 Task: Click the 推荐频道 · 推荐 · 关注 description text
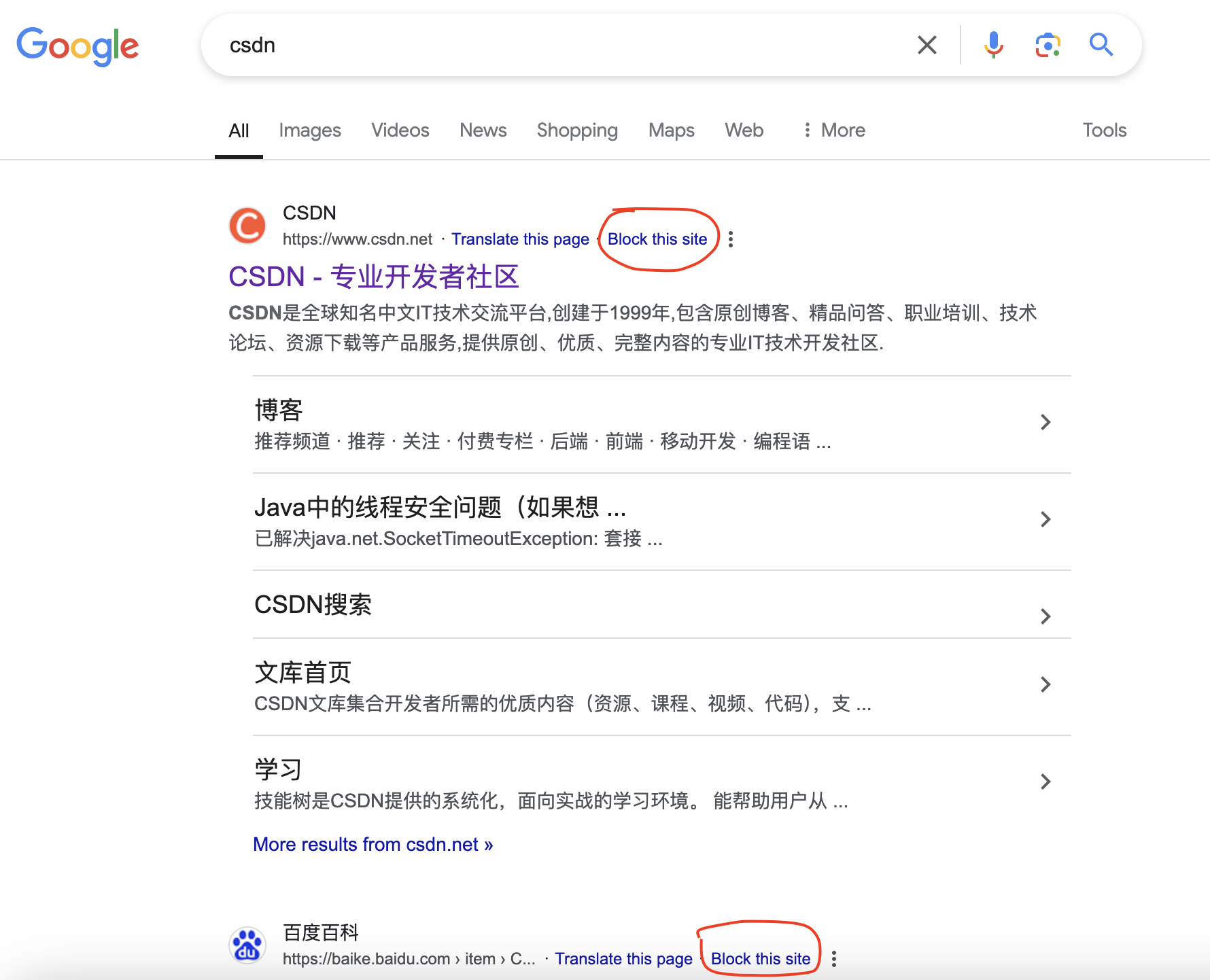point(542,441)
